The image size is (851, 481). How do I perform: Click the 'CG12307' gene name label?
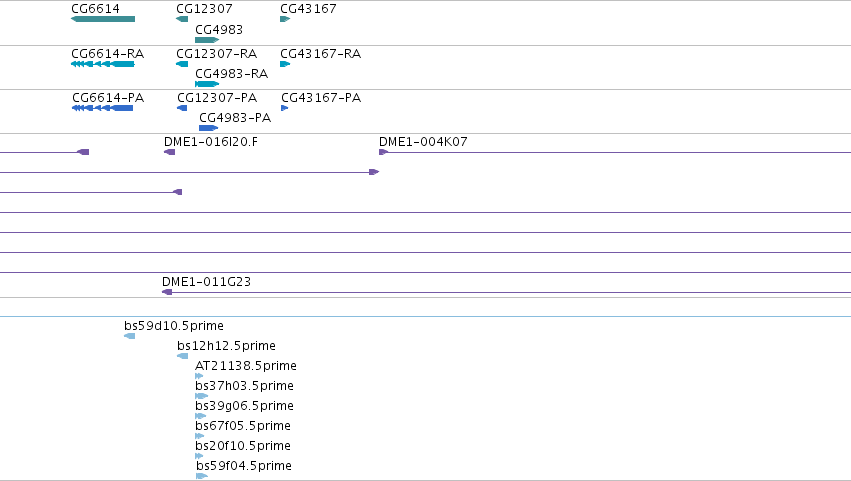click(x=205, y=9)
